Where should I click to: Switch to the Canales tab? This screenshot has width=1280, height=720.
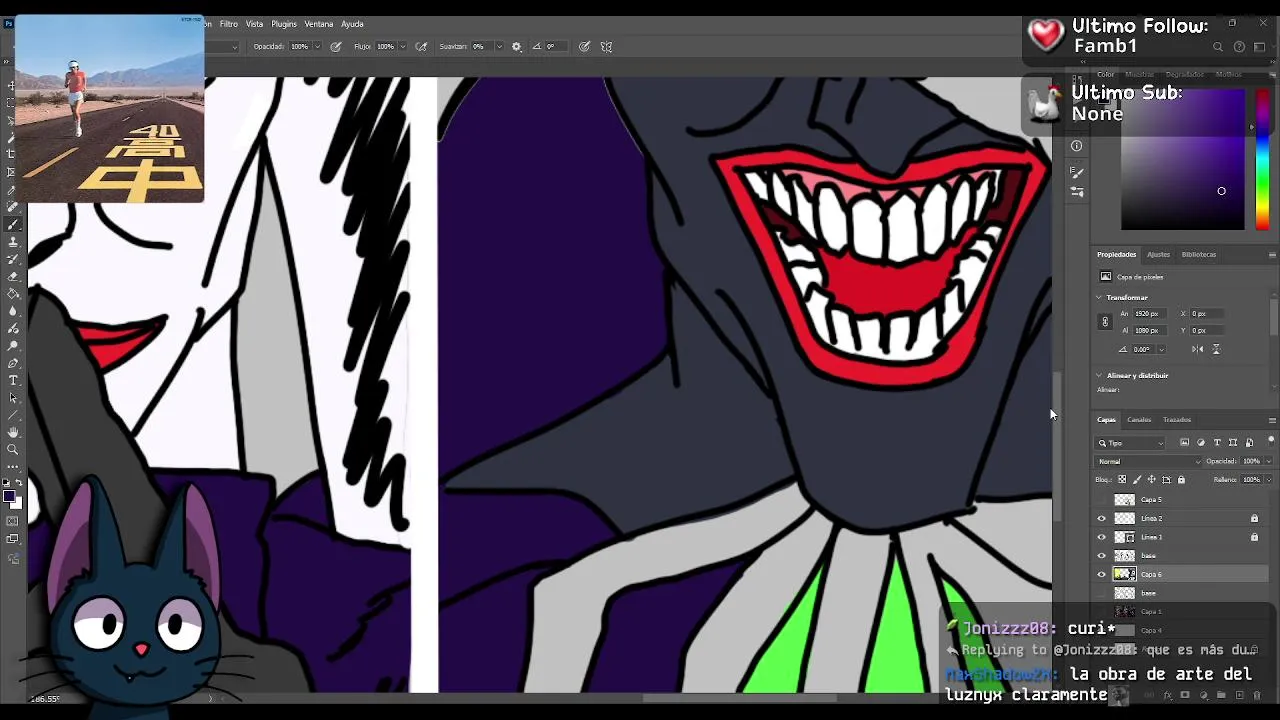[x=1139, y=420]
